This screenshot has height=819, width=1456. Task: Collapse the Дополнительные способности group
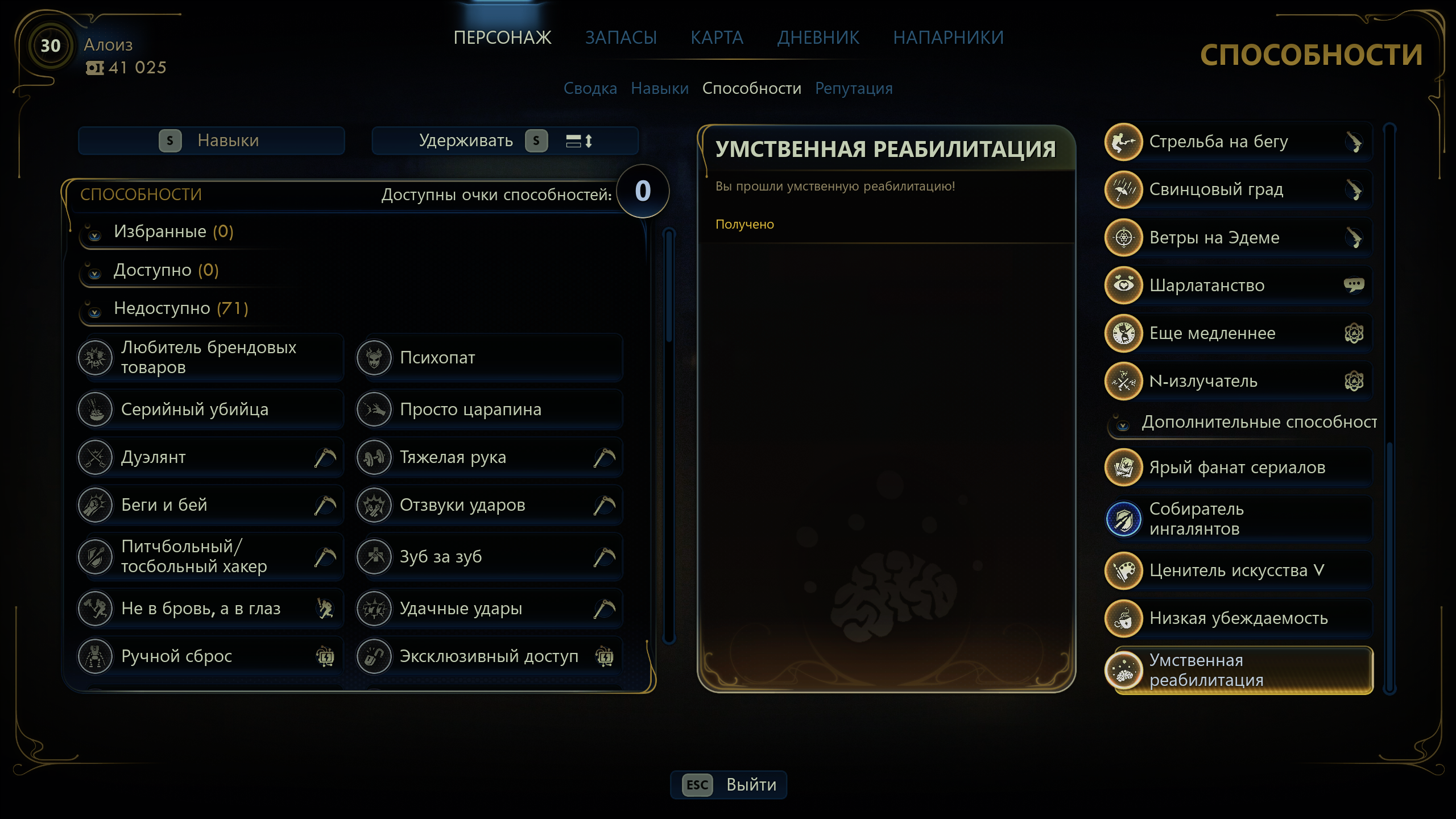1123,425
